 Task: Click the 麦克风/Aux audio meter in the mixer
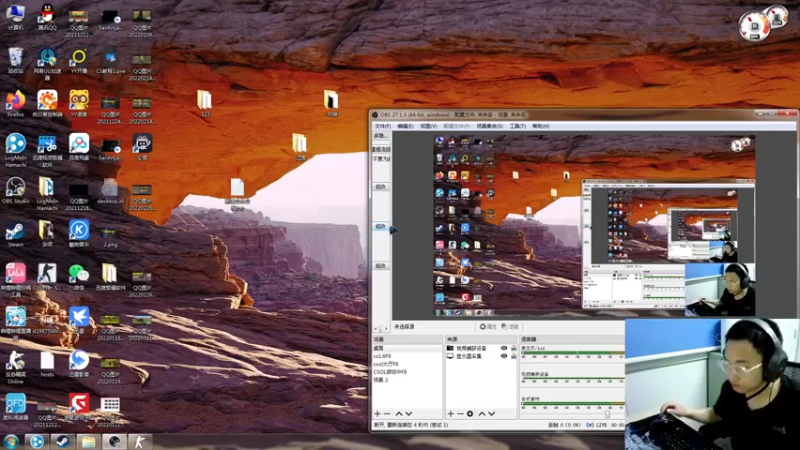tap(572, 353)
